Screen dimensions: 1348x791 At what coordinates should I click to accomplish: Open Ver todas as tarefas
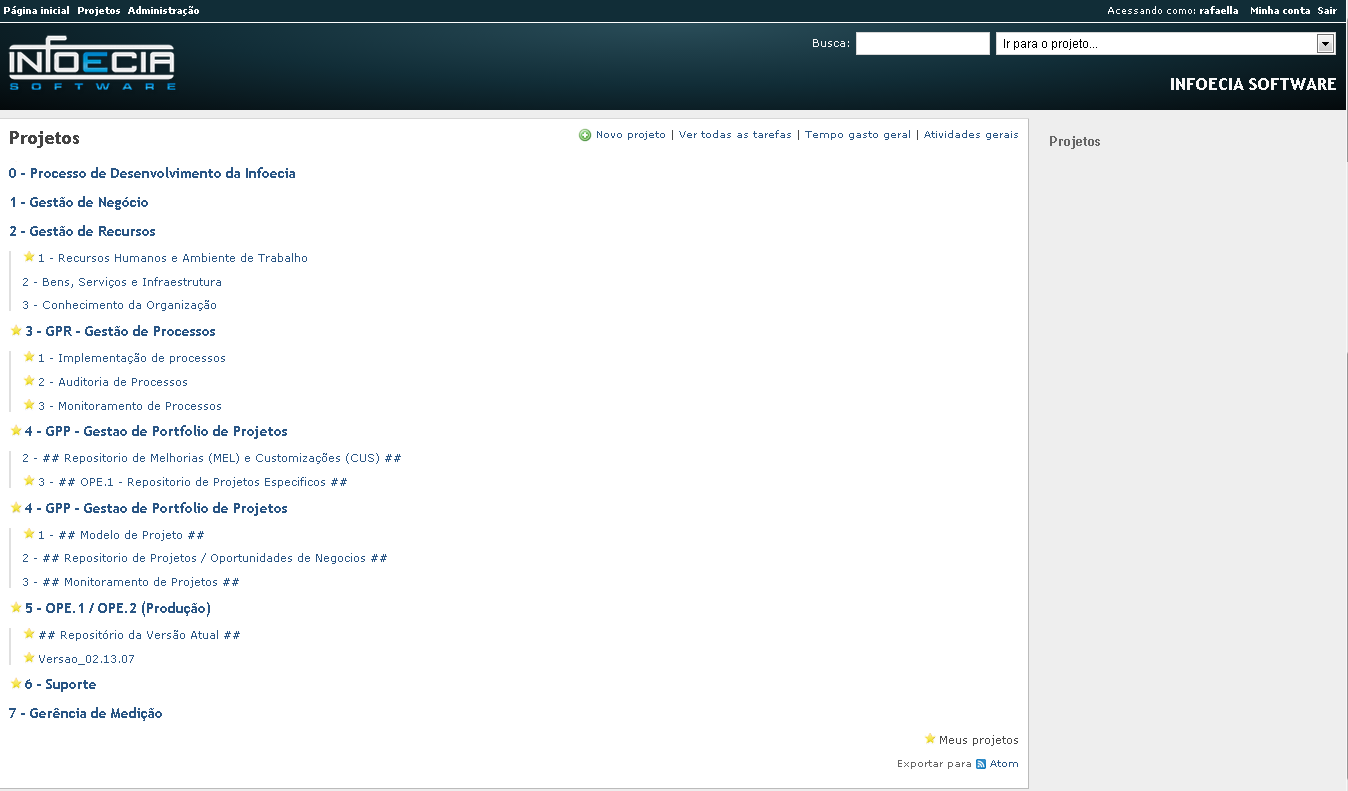point(735,135)
